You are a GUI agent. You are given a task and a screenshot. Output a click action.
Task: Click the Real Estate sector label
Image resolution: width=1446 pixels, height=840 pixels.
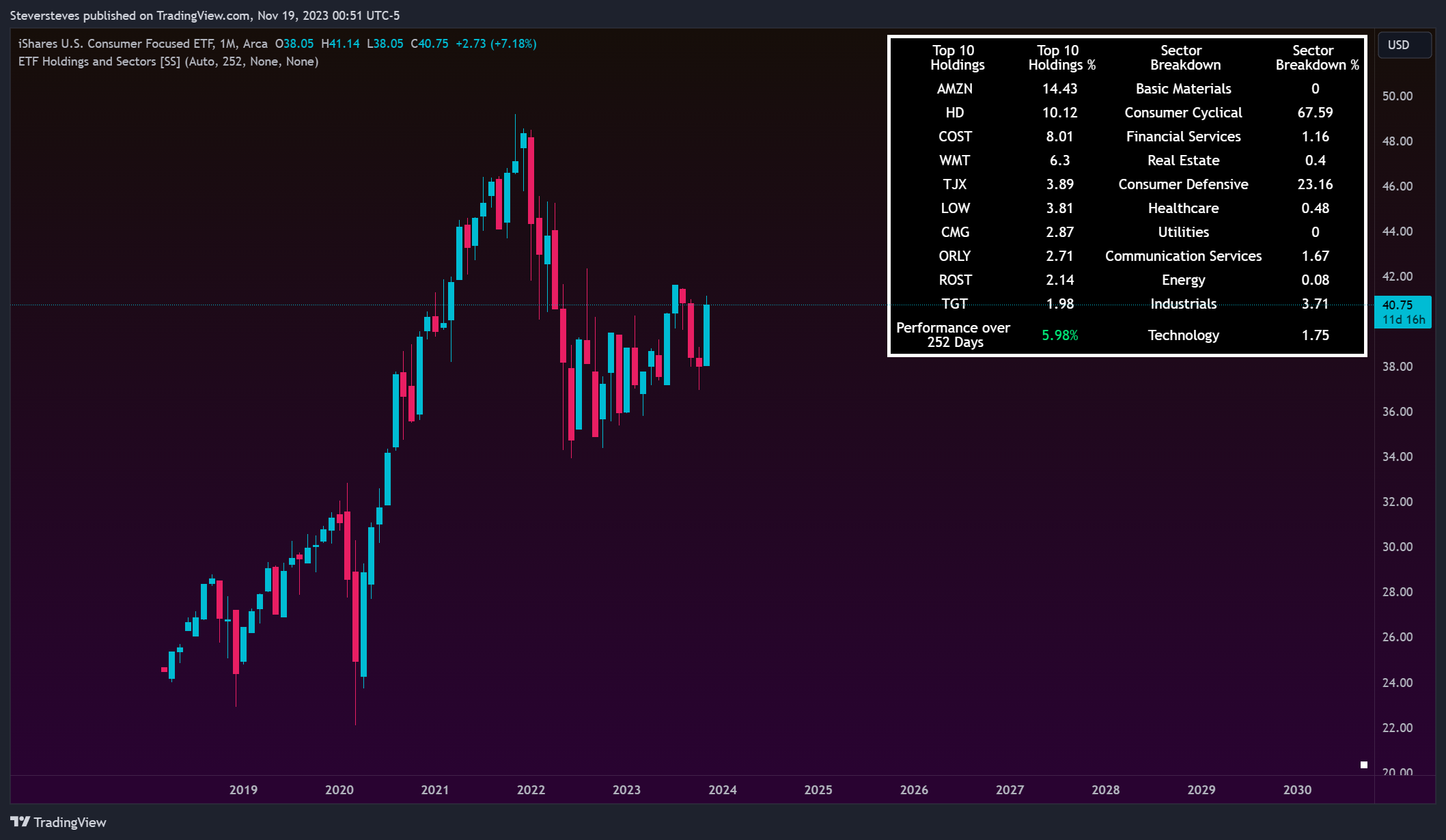pos(1183,160)
